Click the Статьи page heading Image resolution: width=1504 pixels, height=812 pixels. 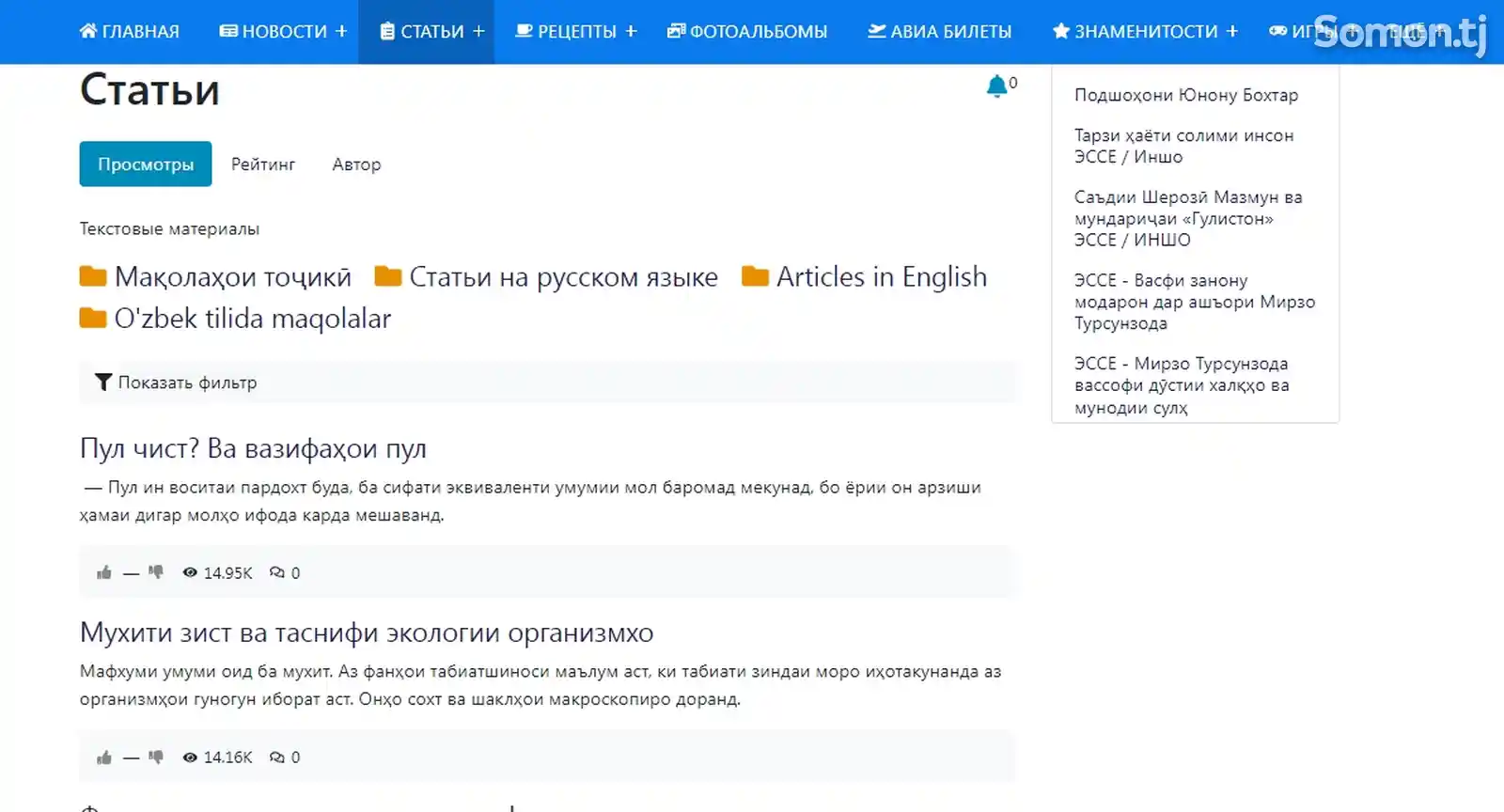[149, 90]
